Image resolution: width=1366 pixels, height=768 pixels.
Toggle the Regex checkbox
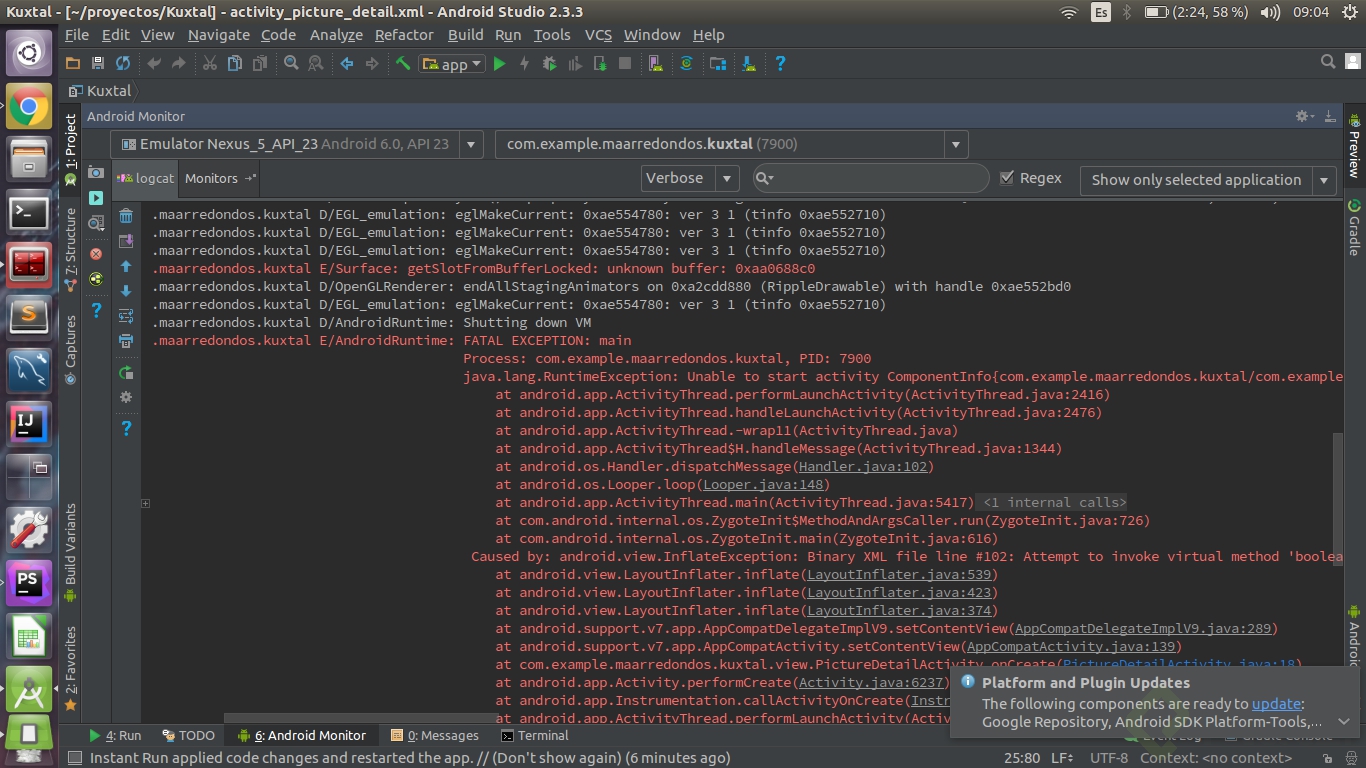pyautogui.click(x=1007, y=178)
